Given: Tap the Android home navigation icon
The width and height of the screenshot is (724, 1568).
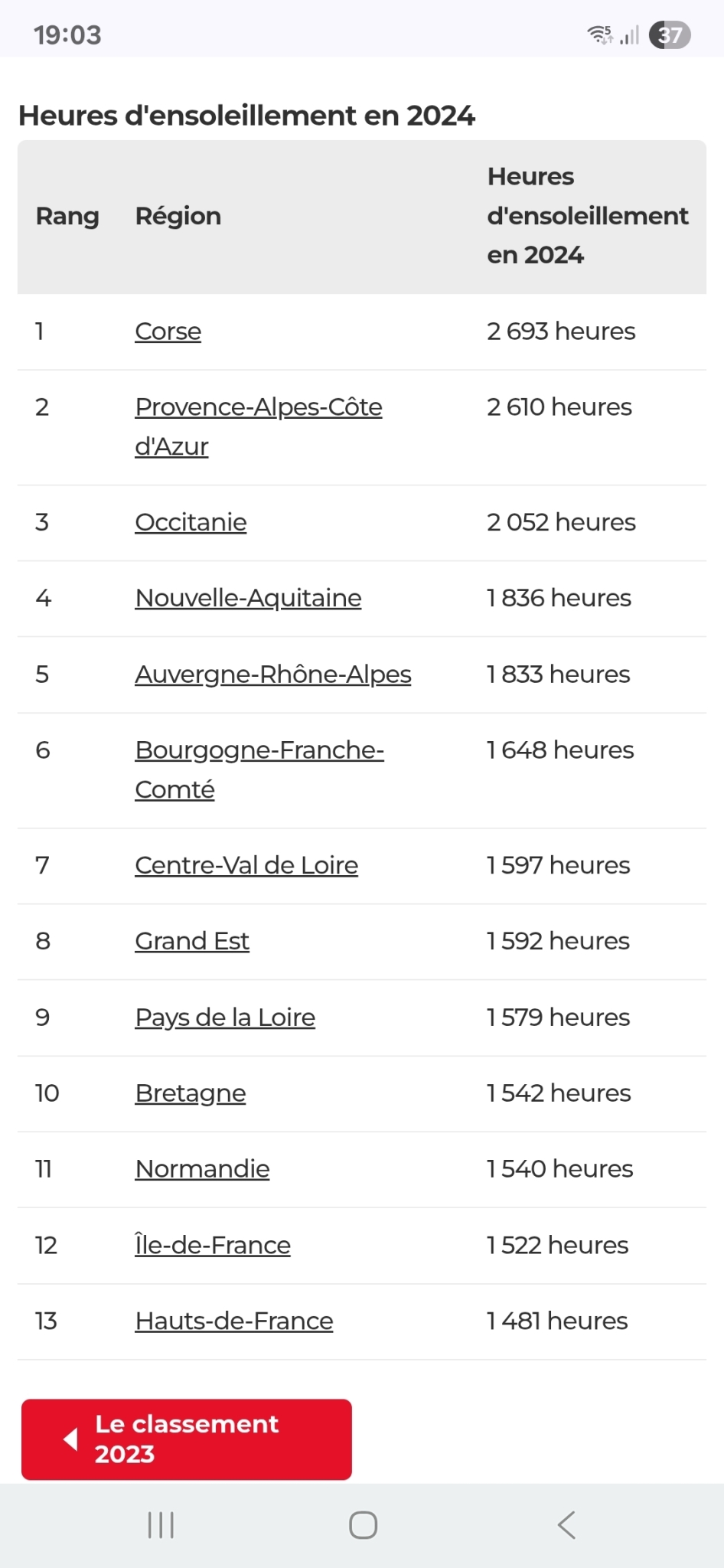Looking at the screenshot, I should point(363,1525).
